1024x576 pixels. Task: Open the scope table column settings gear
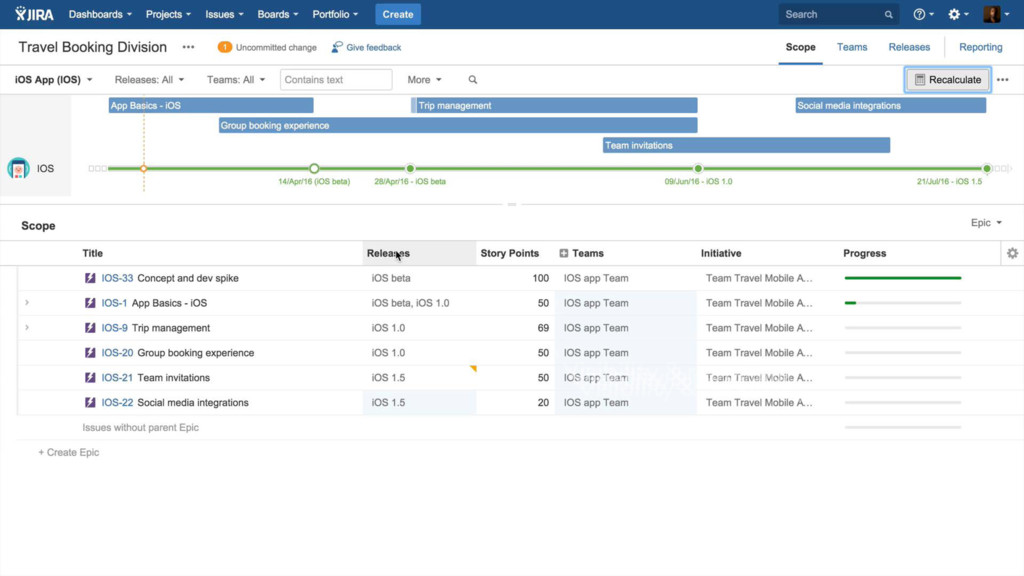[1012, 253]
